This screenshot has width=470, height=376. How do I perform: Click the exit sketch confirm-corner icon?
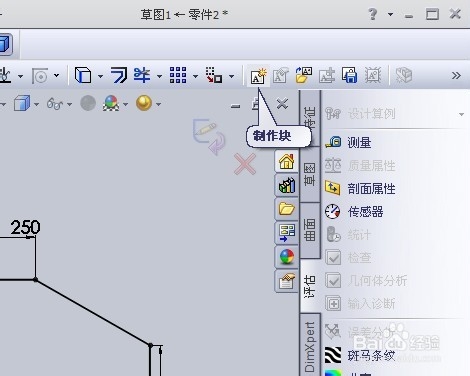tap(209, 136)
